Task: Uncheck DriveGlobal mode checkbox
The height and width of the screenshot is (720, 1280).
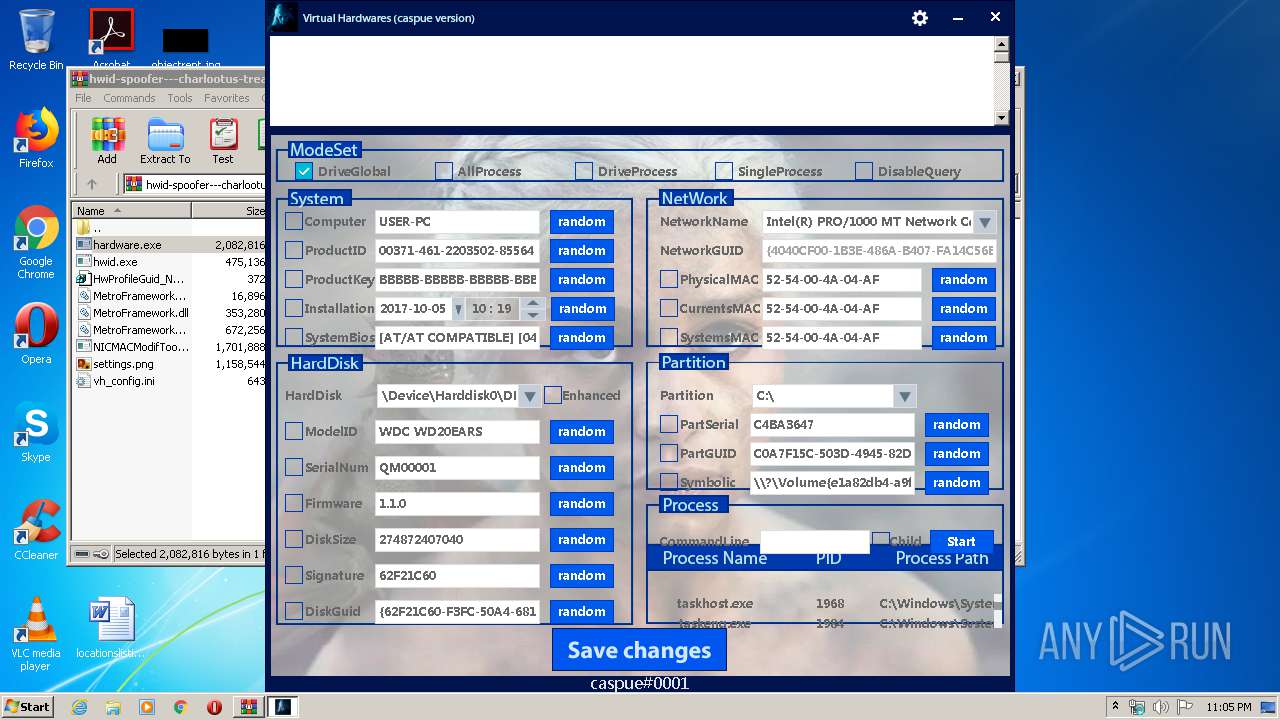Action: coord(304,171)
